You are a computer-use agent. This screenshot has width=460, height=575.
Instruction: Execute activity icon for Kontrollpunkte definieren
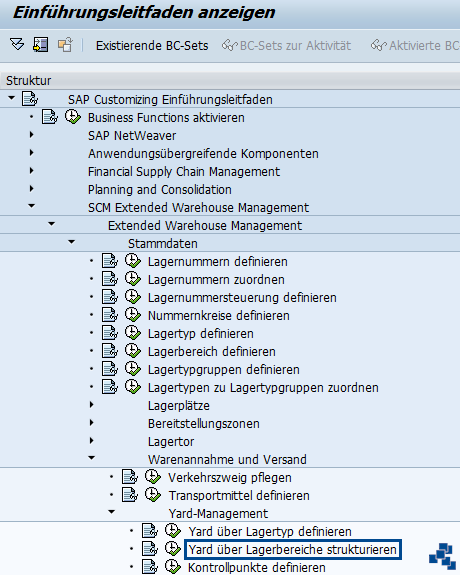(172, 567)
